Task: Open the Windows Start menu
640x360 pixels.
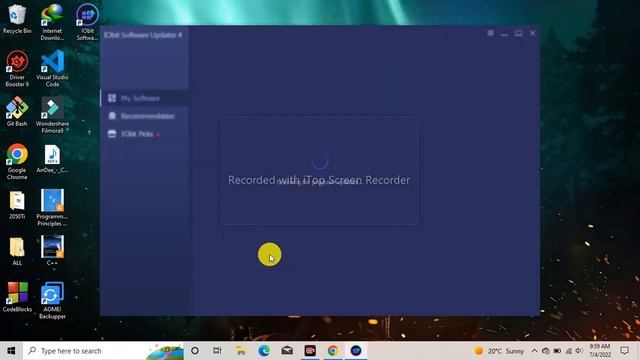Action: pyautogui.click(x=11, y=351)
